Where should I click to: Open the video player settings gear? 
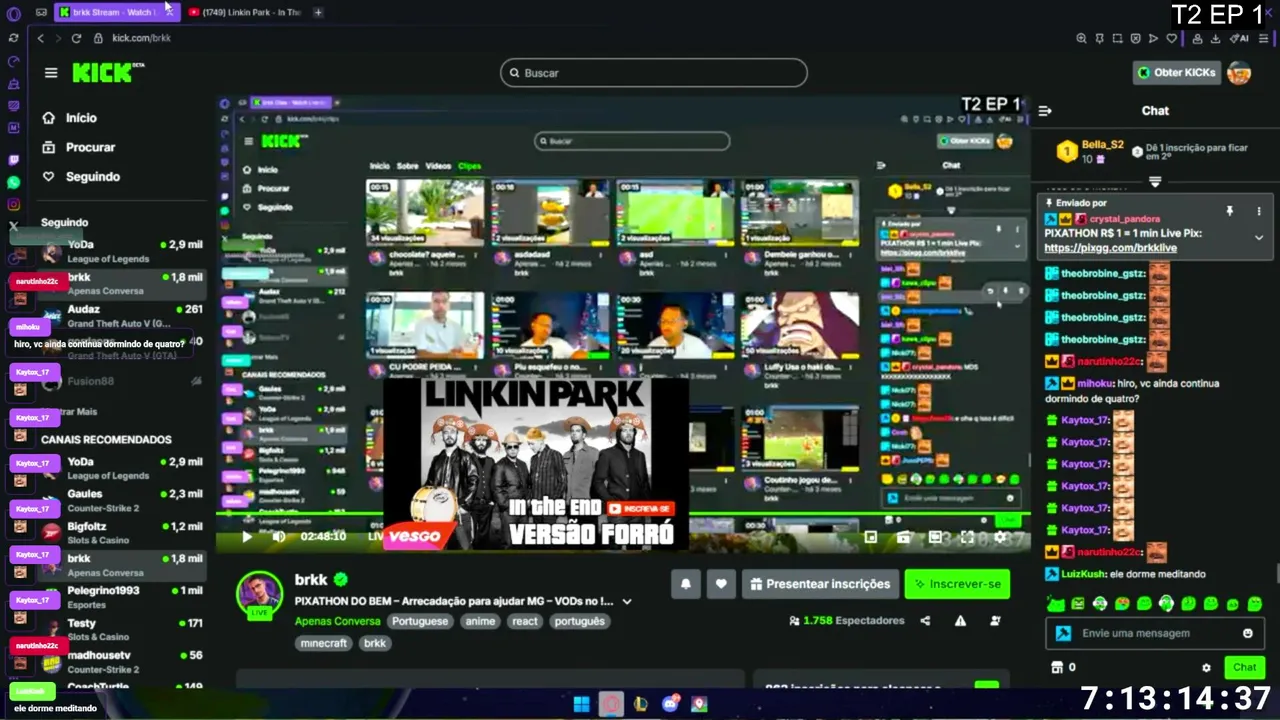click(x=1000, y=537)
